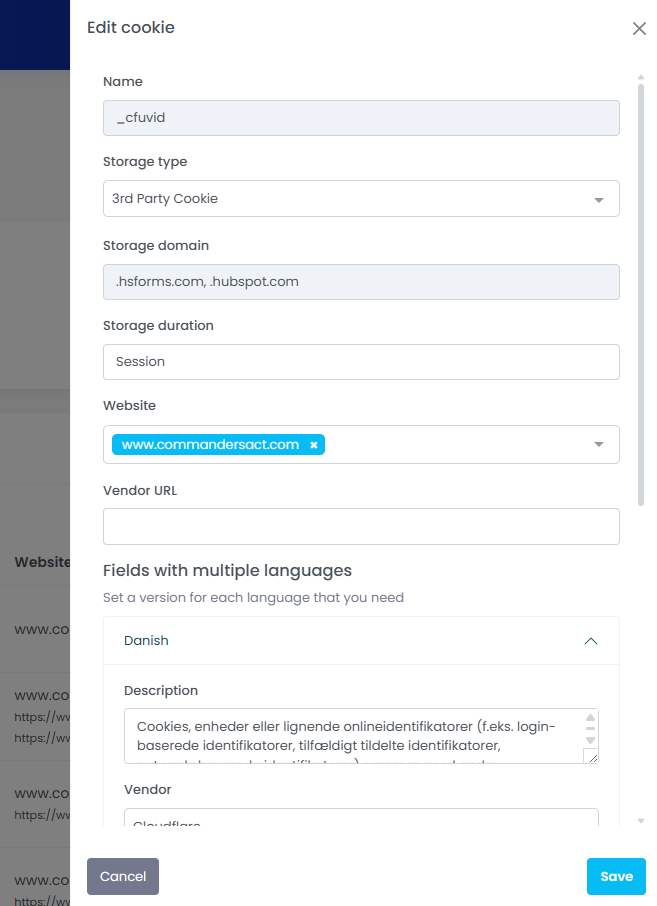Viewport: 657px width, 906px height.
Task: Close the Edit cookie dialog with X
Action: pyautogui.click(x=639, y=29)
